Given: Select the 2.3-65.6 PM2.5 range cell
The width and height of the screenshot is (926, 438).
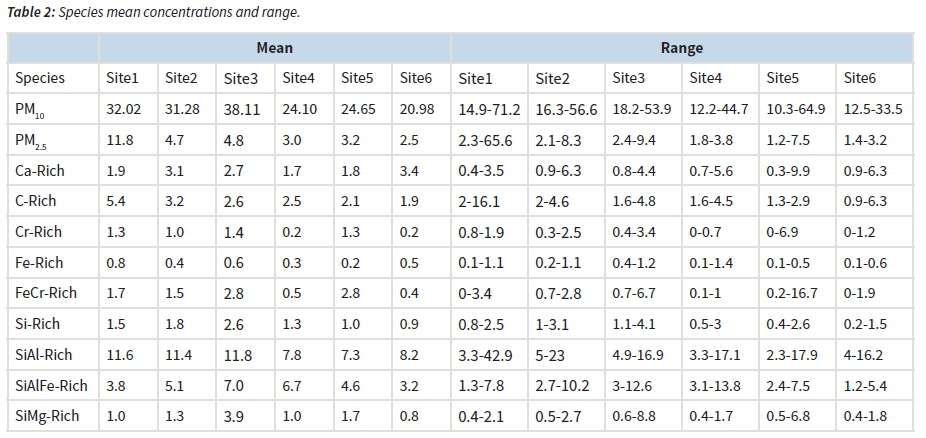Looking at the screenshot, I should [485, 140].
